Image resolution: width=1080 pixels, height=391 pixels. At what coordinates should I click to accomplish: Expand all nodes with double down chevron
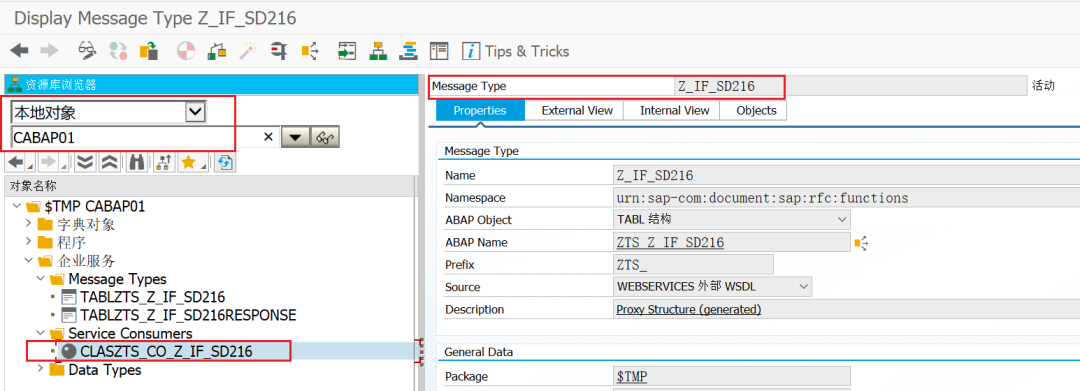coord(85,162)
